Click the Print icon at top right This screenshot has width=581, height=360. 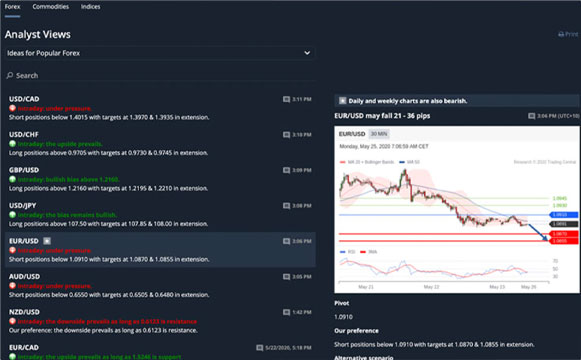(561, 34)
